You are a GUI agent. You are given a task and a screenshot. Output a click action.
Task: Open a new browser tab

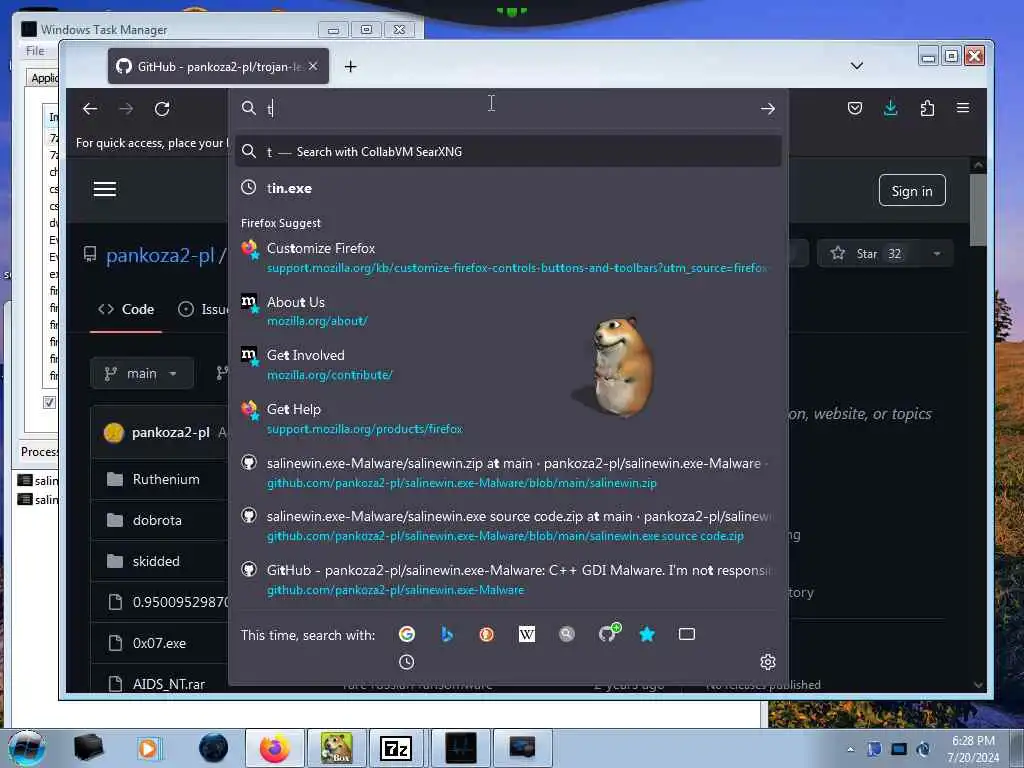[351, 67]
